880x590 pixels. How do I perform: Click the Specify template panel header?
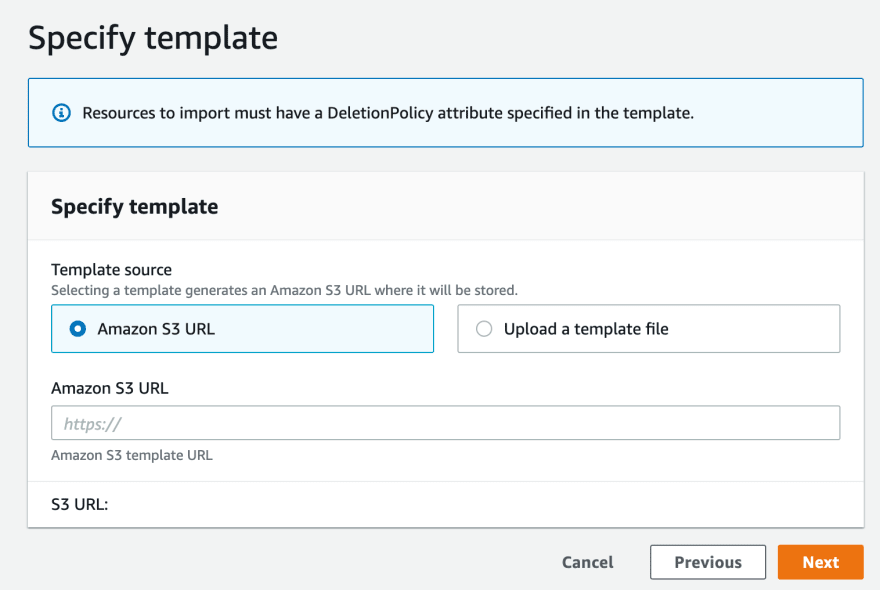click(x=135, y=207)
